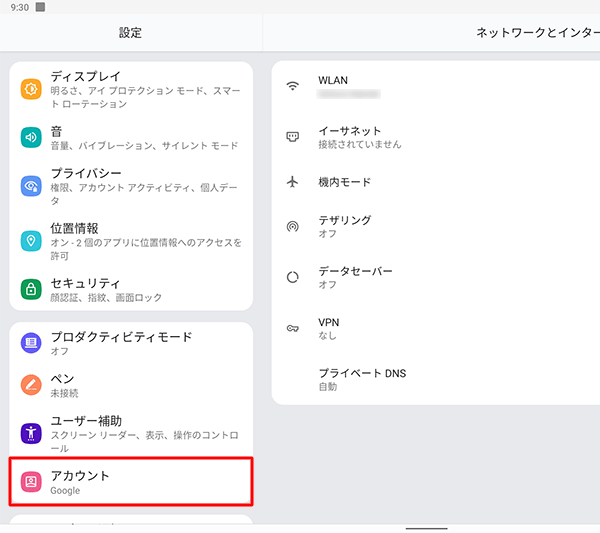Open ディスプレイ settings
600x533 pixels.
[x=131, y=89]
